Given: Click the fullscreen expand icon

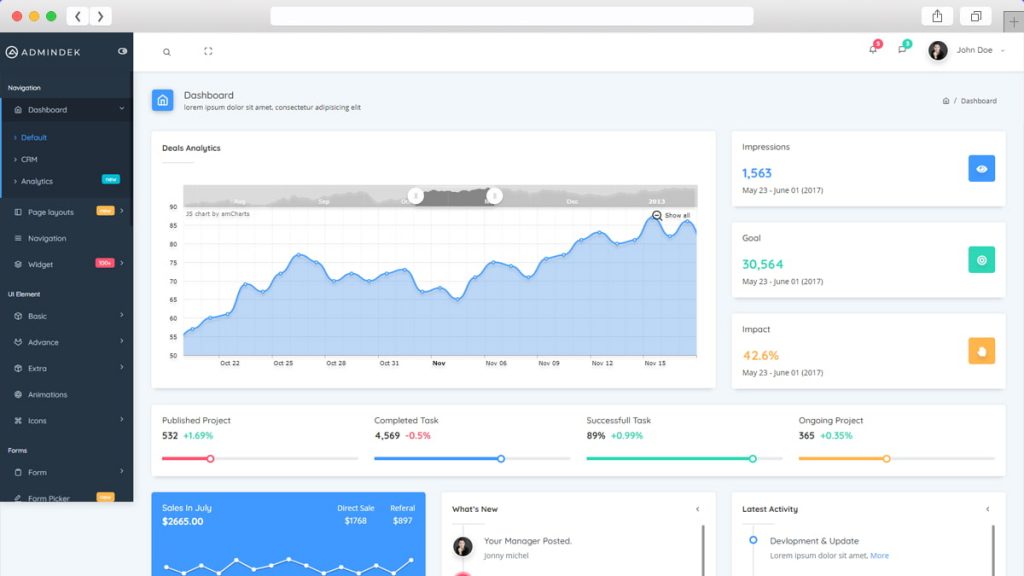Looking at the screenshot, I should click(208, 51).
